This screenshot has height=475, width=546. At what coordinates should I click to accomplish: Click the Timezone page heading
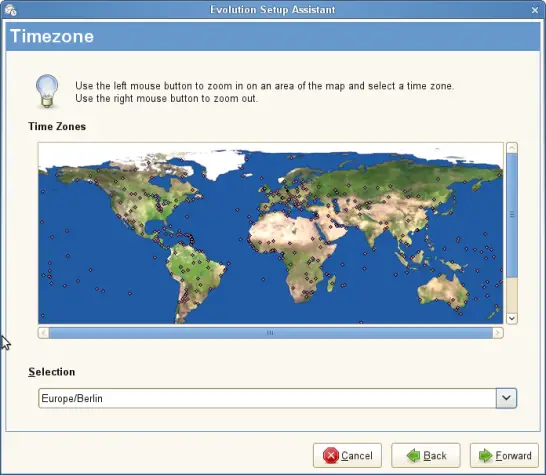[52, 36]
